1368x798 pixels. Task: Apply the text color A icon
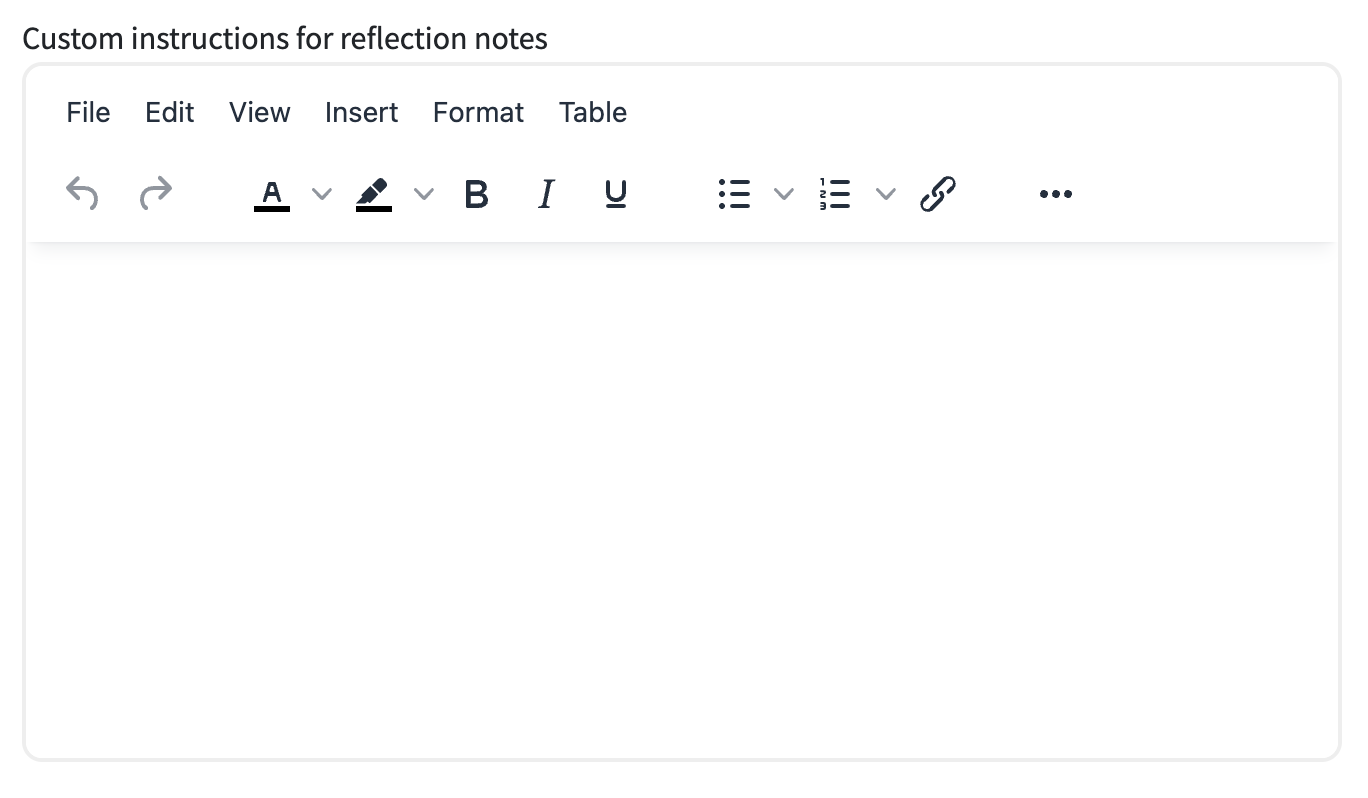click(272, 193)
